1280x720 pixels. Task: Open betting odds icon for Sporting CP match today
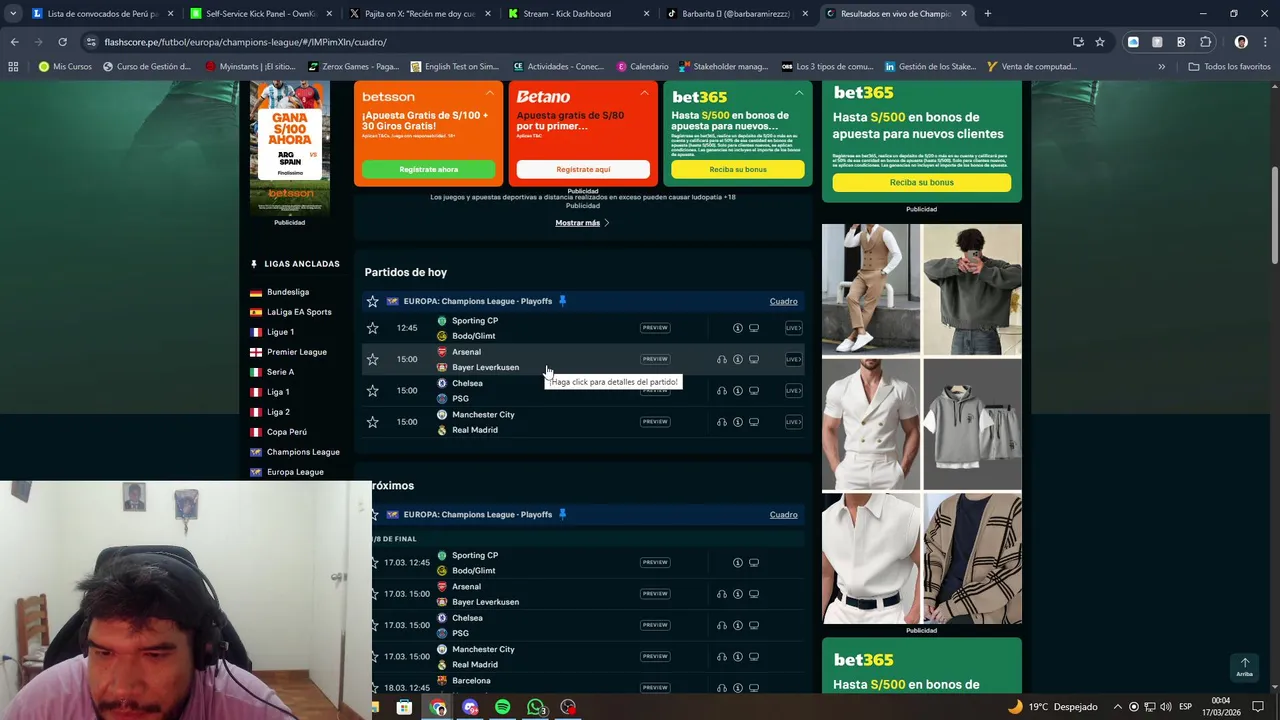738,328
